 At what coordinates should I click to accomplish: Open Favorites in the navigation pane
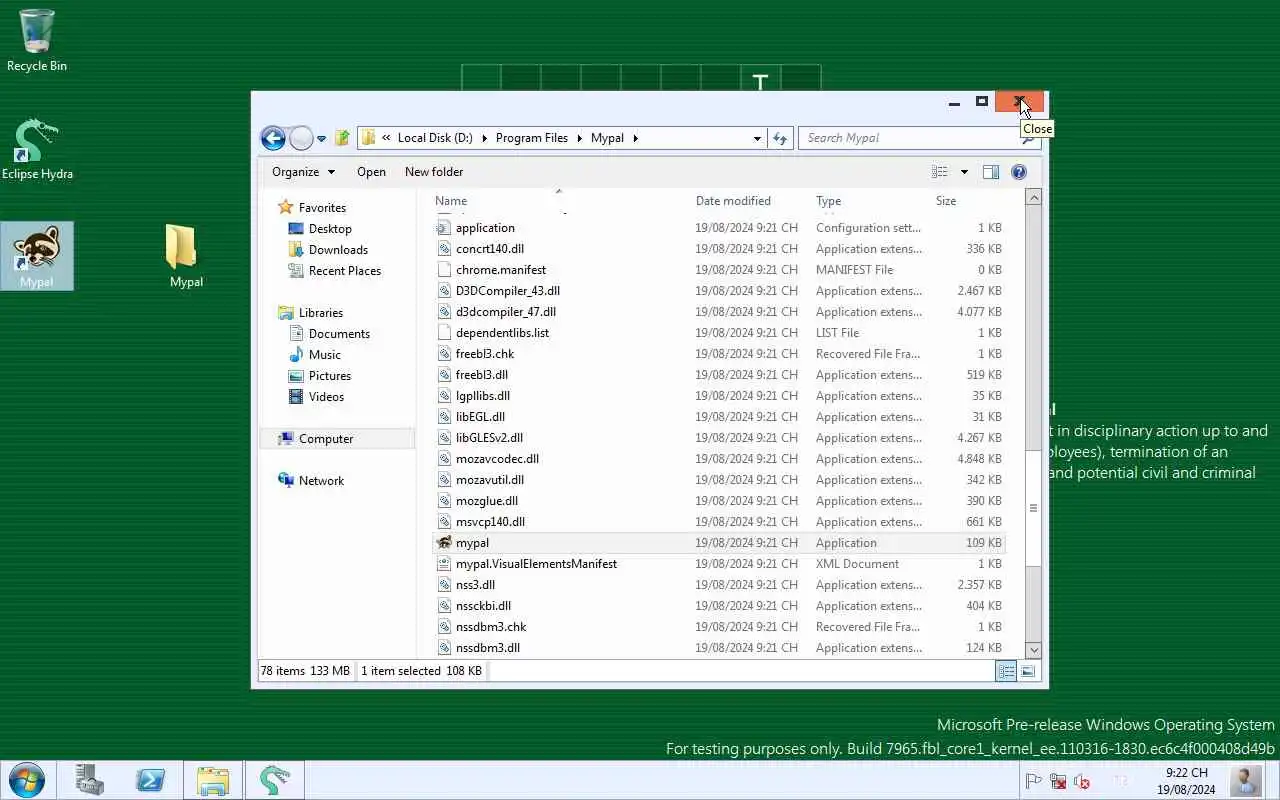tap(322, 207)
